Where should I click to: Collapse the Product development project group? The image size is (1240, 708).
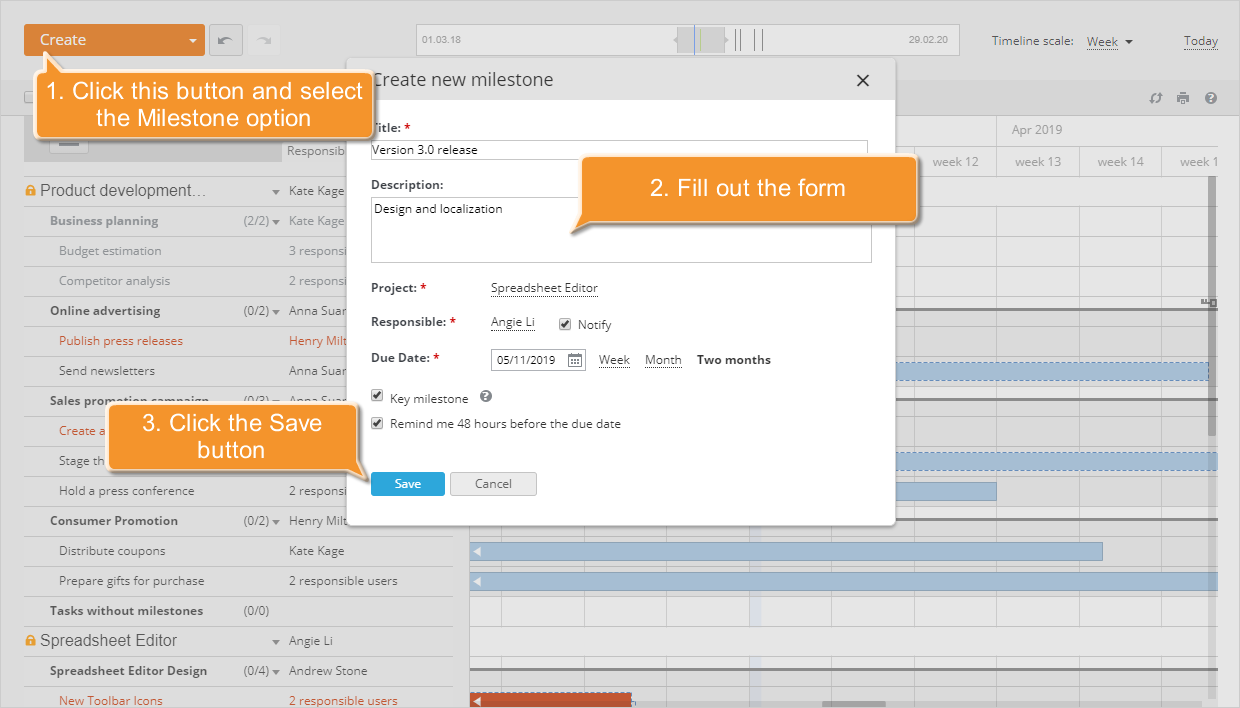pos(275,190)
